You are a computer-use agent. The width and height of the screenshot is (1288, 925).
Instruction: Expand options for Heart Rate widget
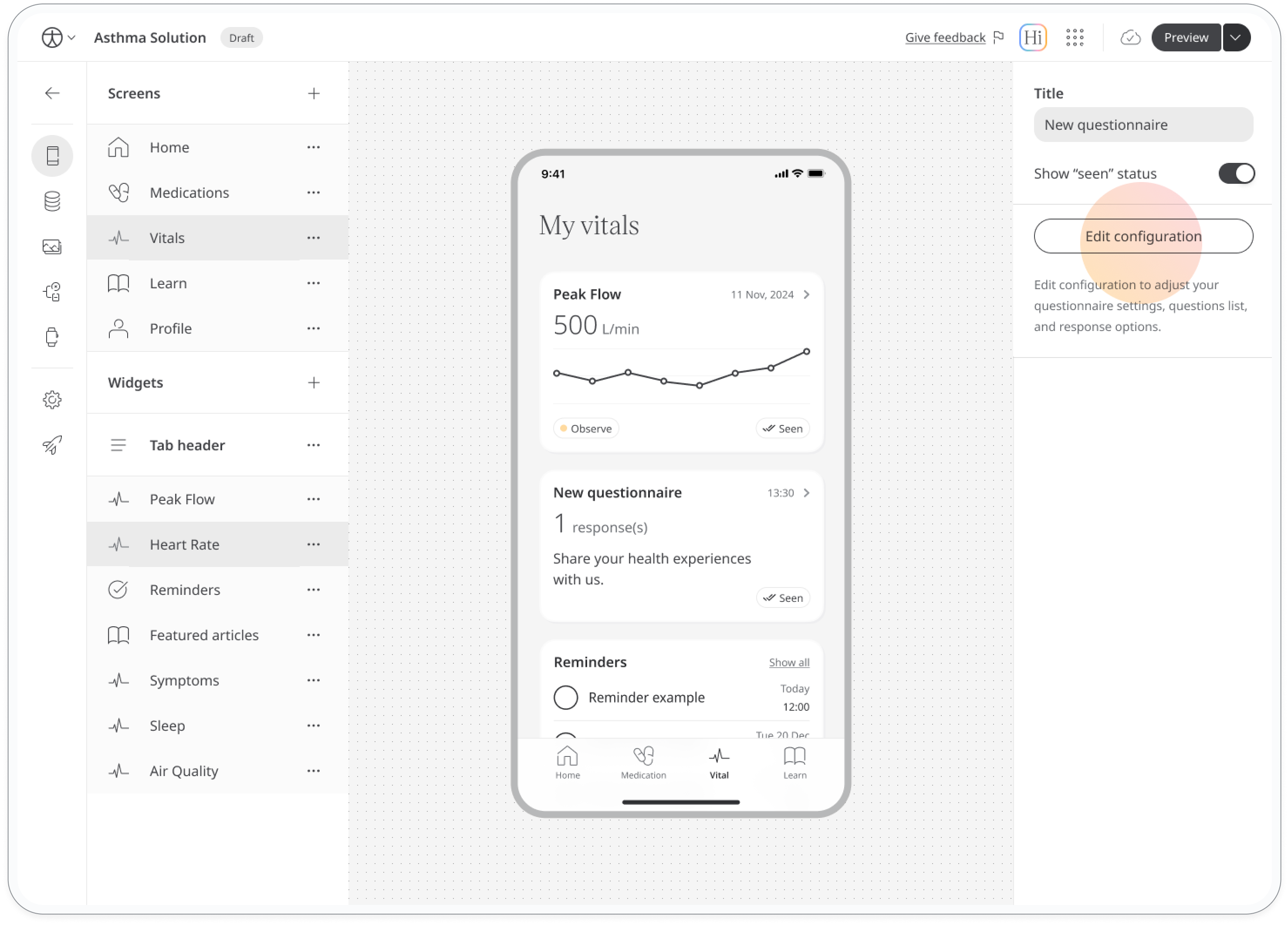click(314, 544)
